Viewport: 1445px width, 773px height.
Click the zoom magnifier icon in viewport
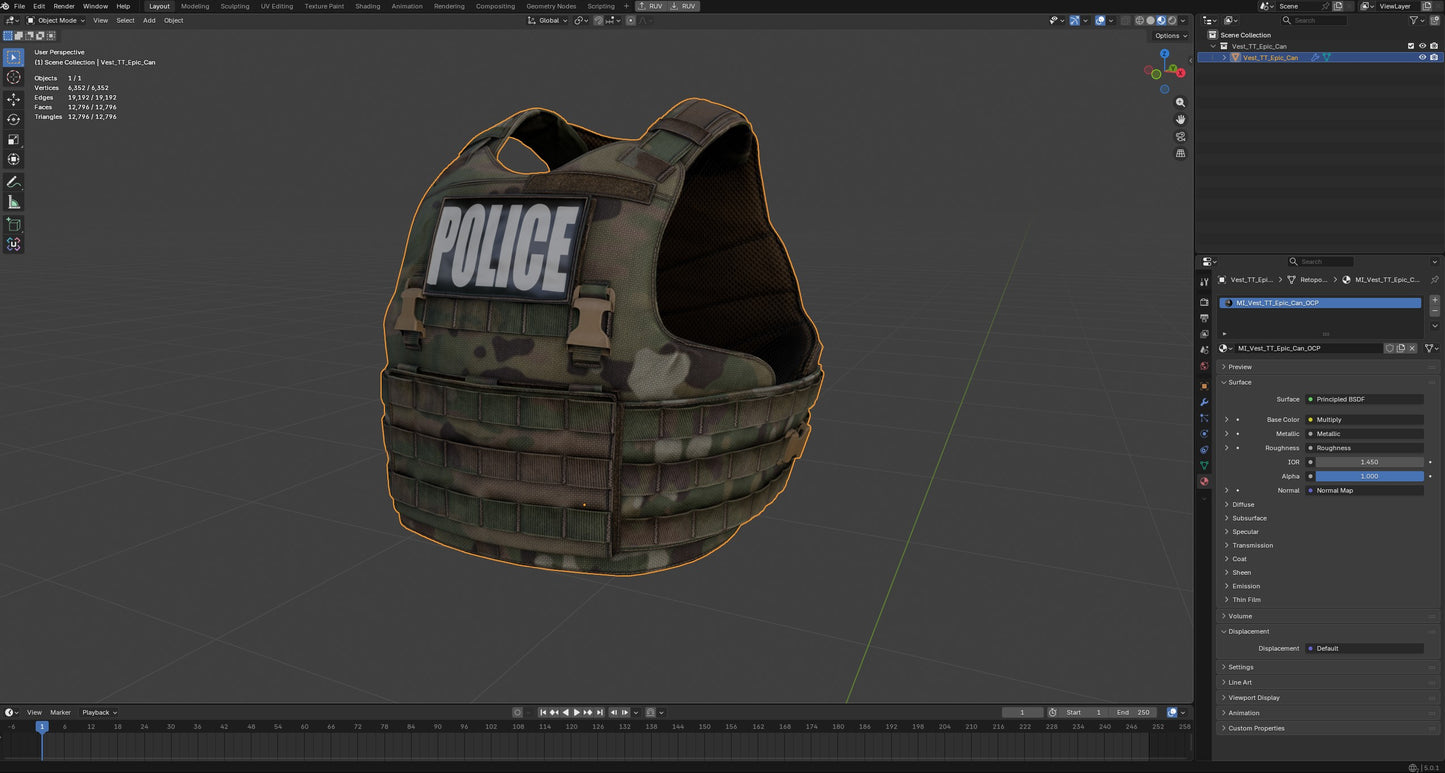[x=1180, y=102]
